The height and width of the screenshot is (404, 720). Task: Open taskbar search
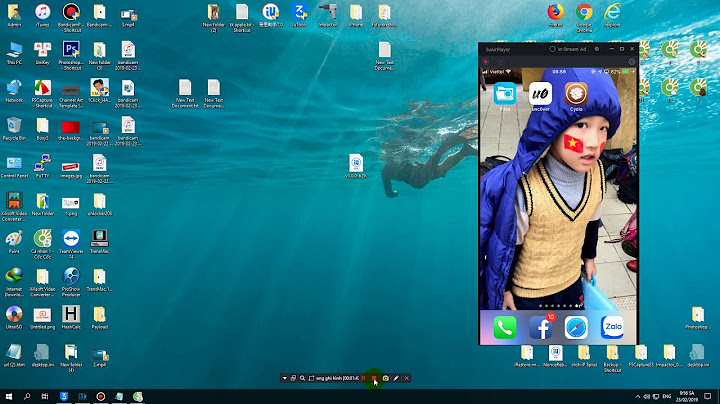[27, 396]
